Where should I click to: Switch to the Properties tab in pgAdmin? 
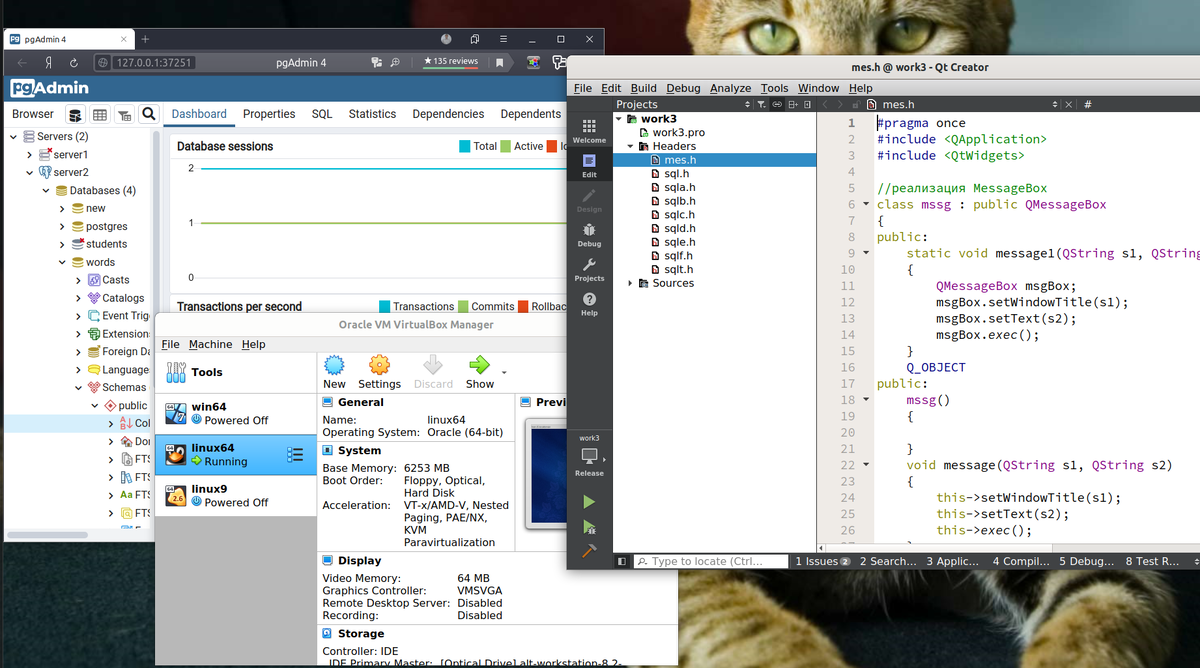coord(269,114)
